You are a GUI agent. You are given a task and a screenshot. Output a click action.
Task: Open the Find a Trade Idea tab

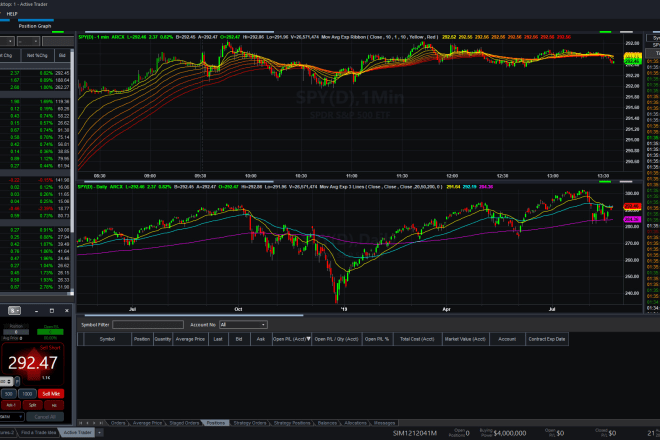click(x=38, y=432)
